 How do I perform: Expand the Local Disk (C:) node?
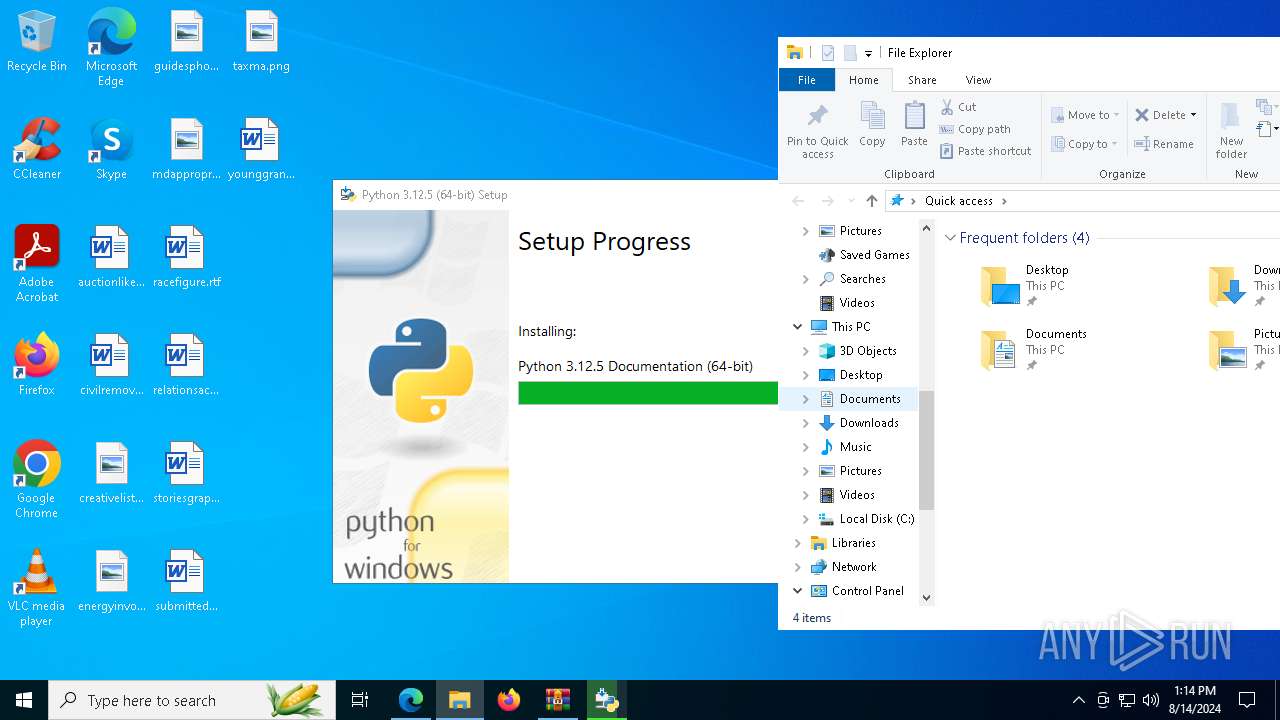tap(806, 519)
